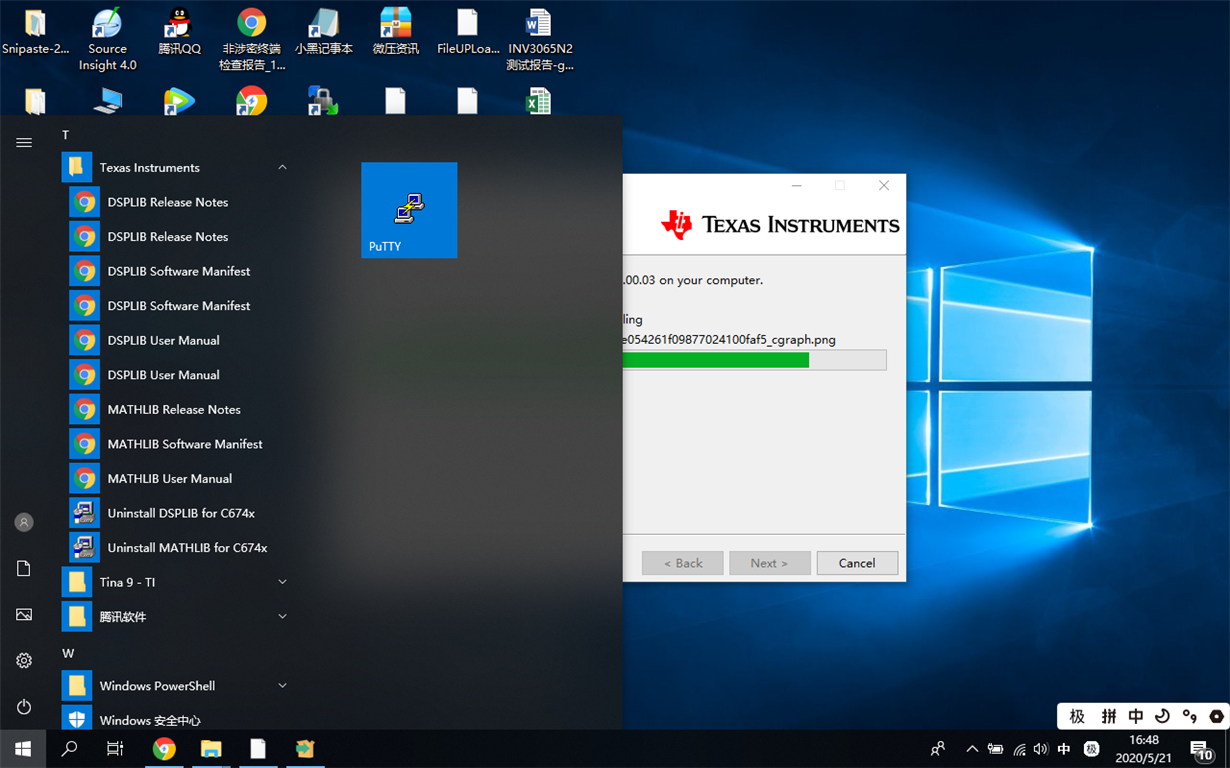This screenshot has height=768, width=1230.
Task: Open the 微压资讯 desktop icon
Action: click(x=396, y=32)
